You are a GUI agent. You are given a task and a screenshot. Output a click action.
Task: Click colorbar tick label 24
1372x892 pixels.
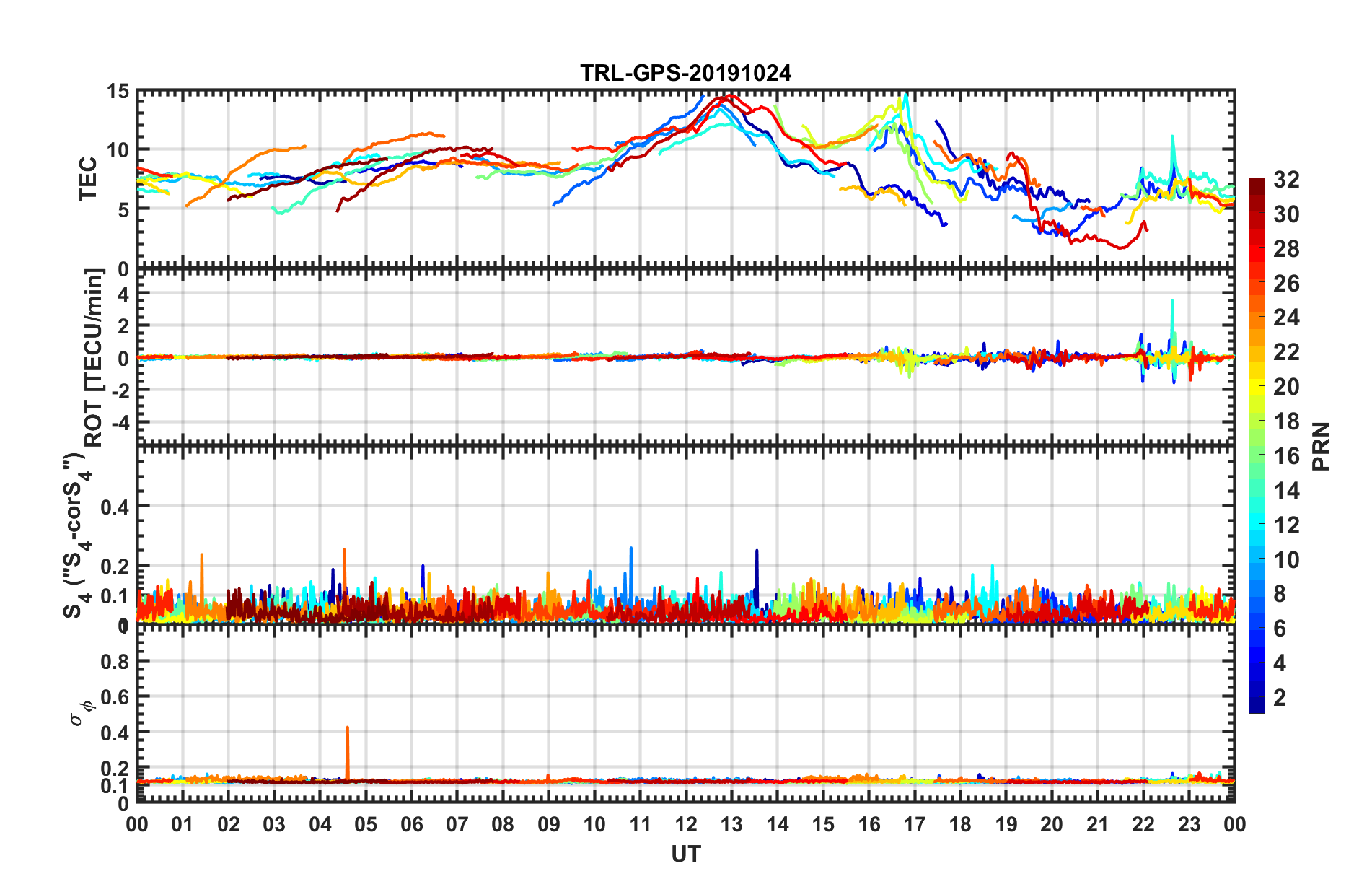pyautogui.click(x=1286, y=318)
